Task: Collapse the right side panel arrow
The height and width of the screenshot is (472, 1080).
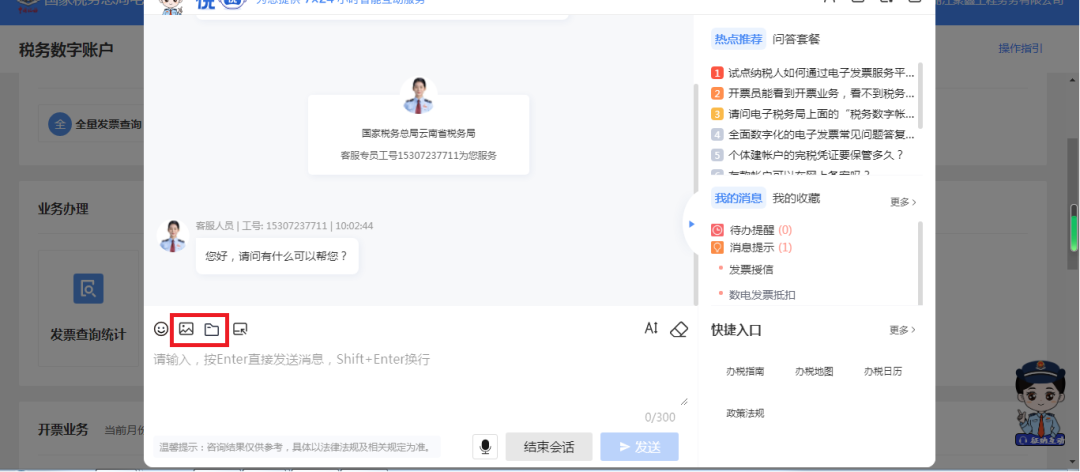Action: click(692, 224)
